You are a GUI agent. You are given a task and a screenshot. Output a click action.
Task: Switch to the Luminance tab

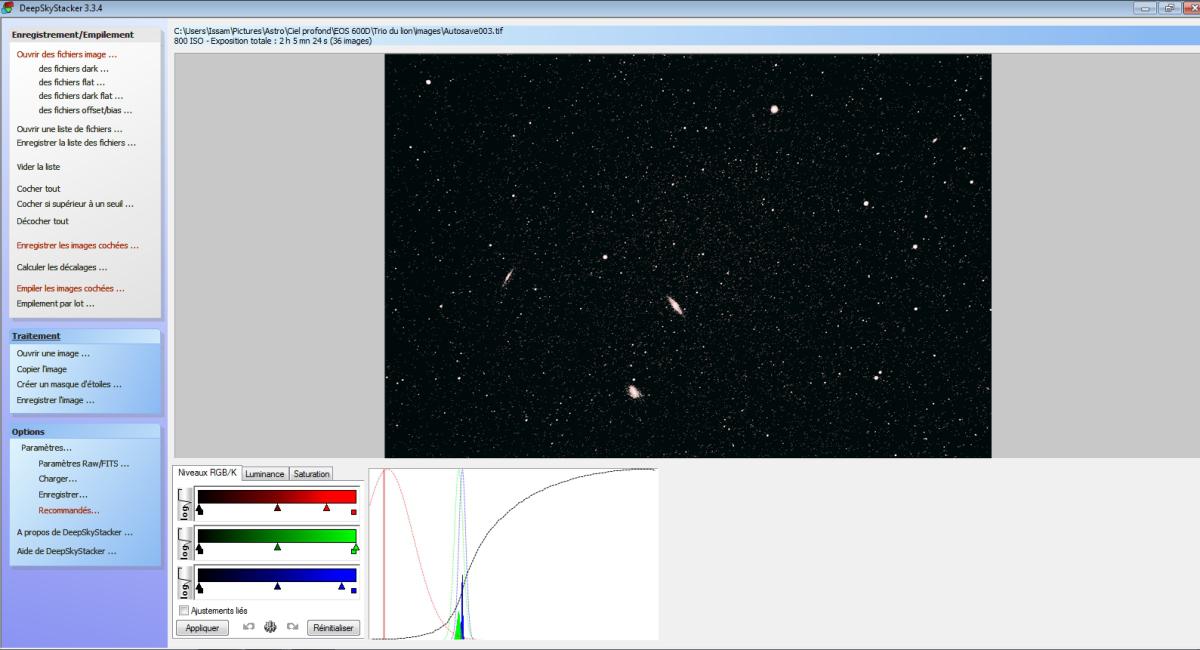[265, 474]
